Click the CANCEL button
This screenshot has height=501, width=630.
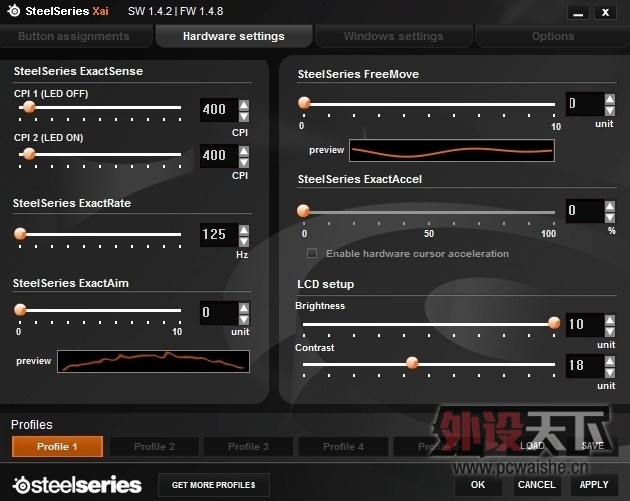pyautogui.click(x=537, y=485)
